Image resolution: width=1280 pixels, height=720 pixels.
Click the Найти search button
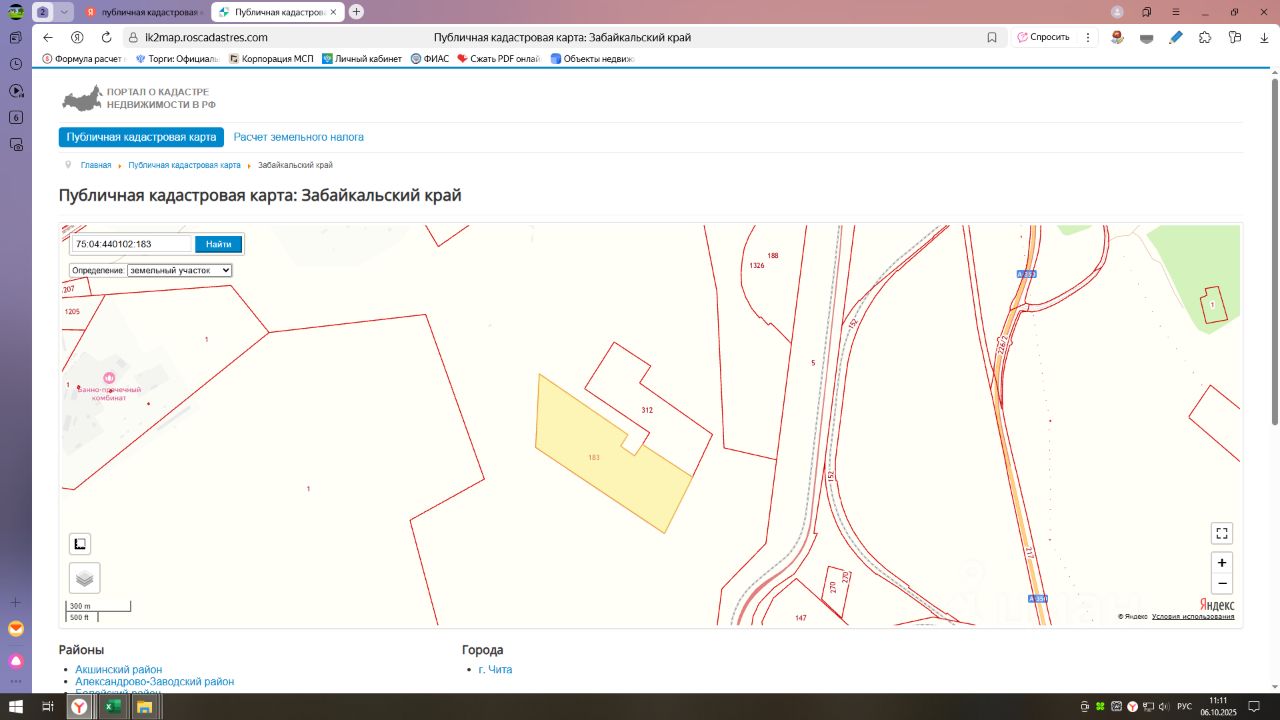218,244
